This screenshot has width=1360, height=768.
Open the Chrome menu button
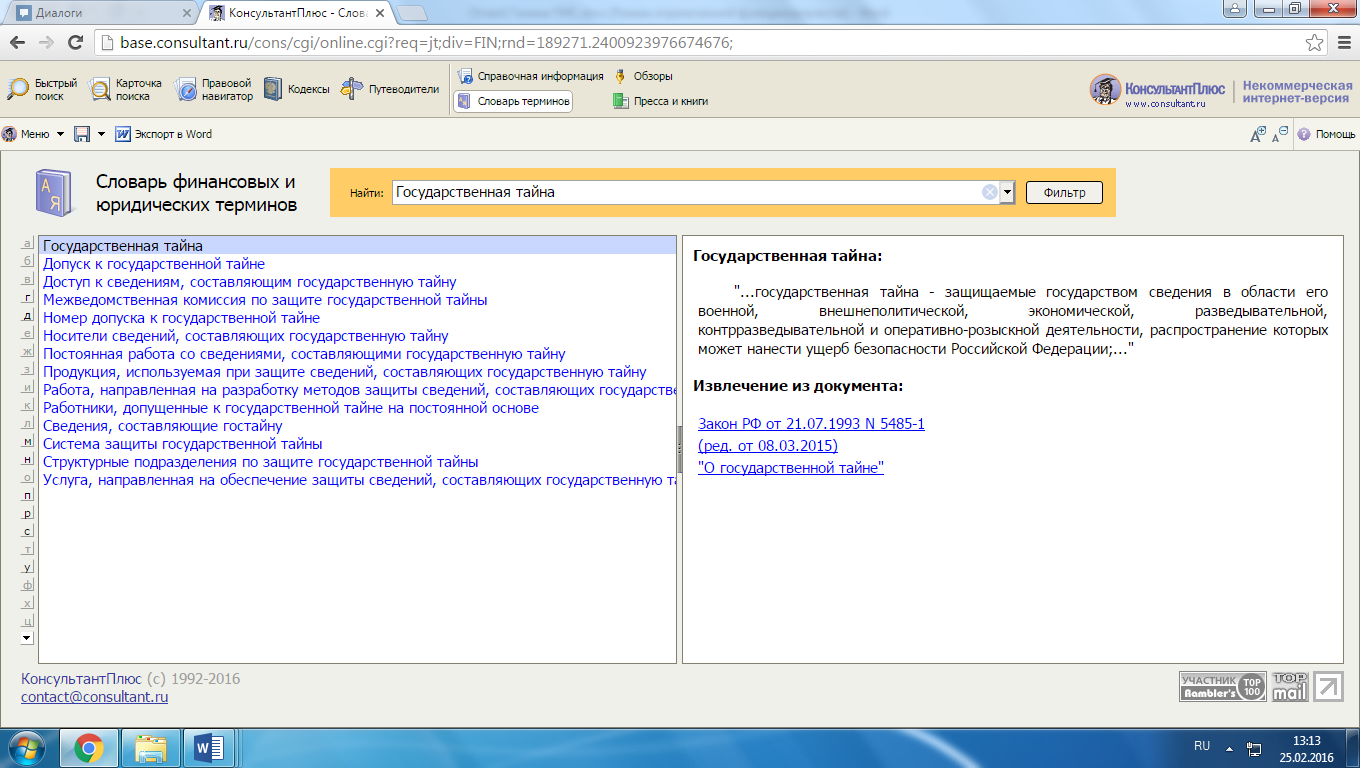[1343, 43]
